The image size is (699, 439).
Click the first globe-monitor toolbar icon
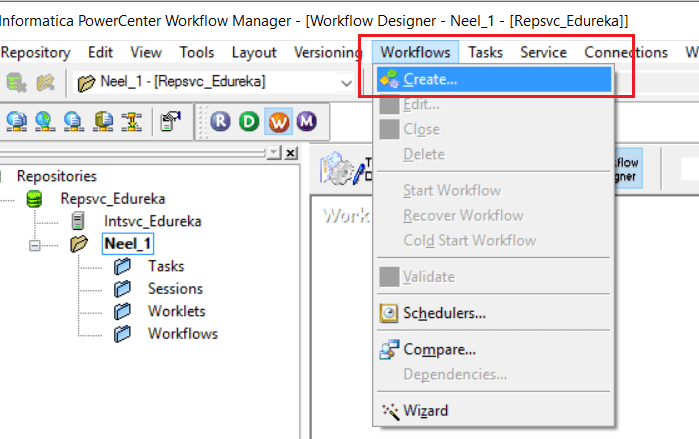16,121
